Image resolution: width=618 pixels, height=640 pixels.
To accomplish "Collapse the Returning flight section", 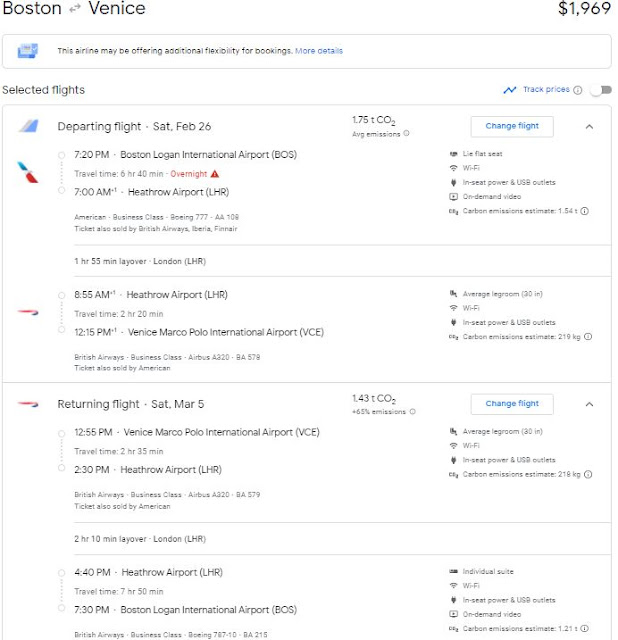I will [589, 404].
